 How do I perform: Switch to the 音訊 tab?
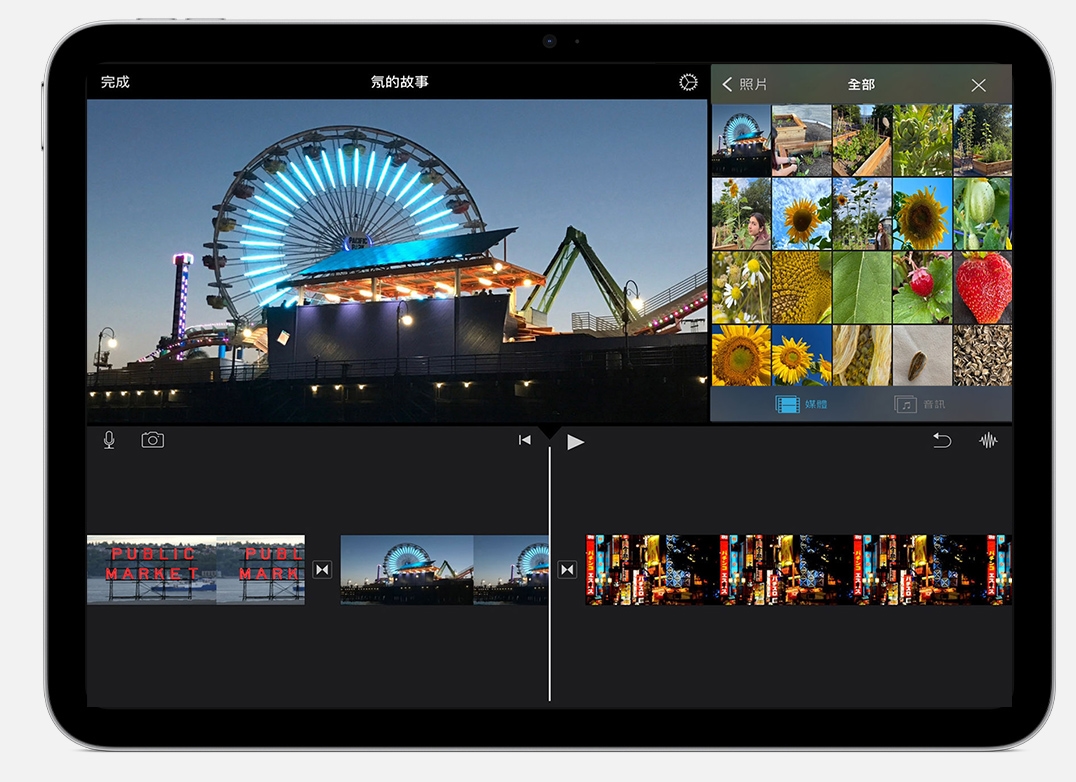[920, 405]
